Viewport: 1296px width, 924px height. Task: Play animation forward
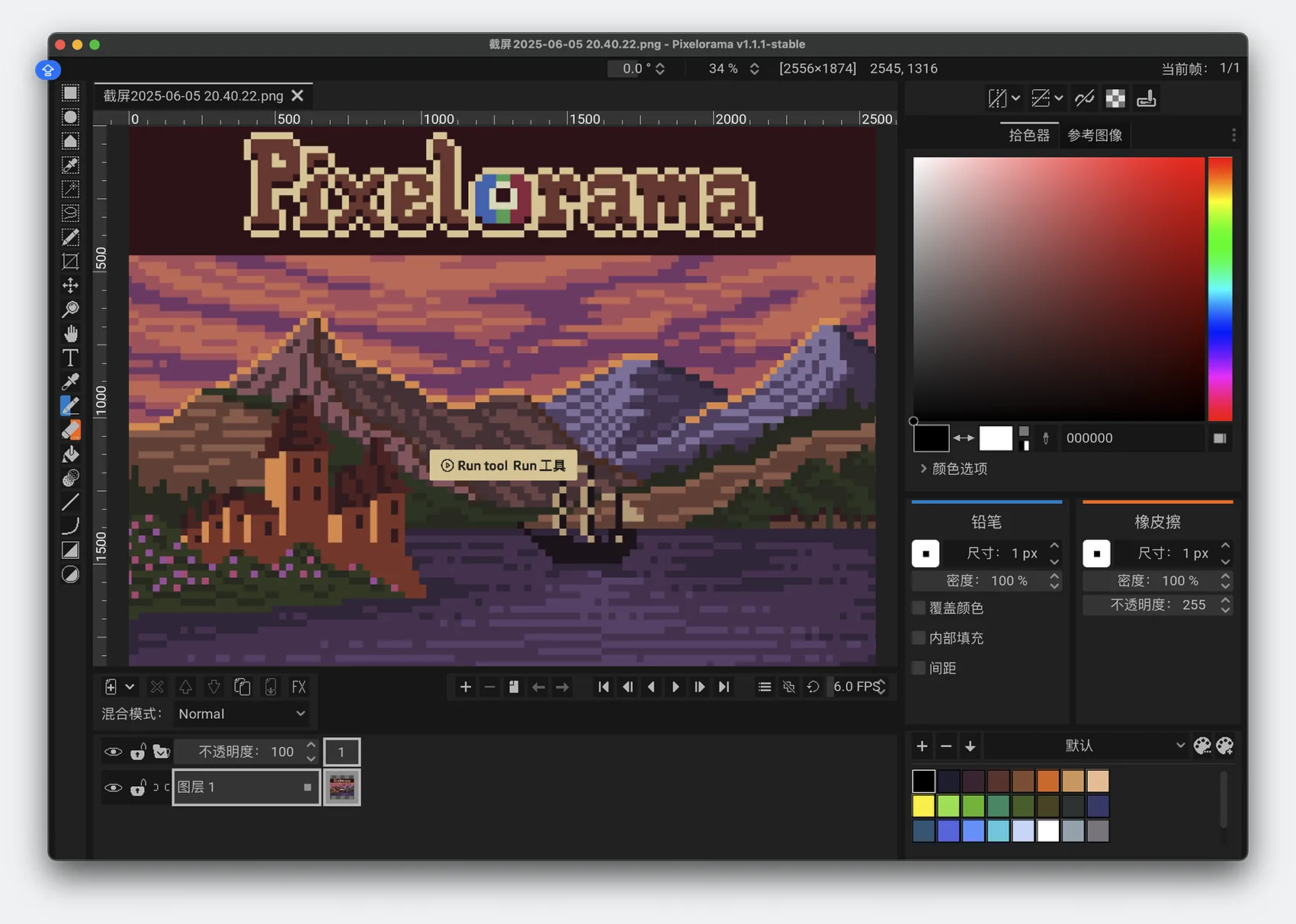click(x=675, y=687)
